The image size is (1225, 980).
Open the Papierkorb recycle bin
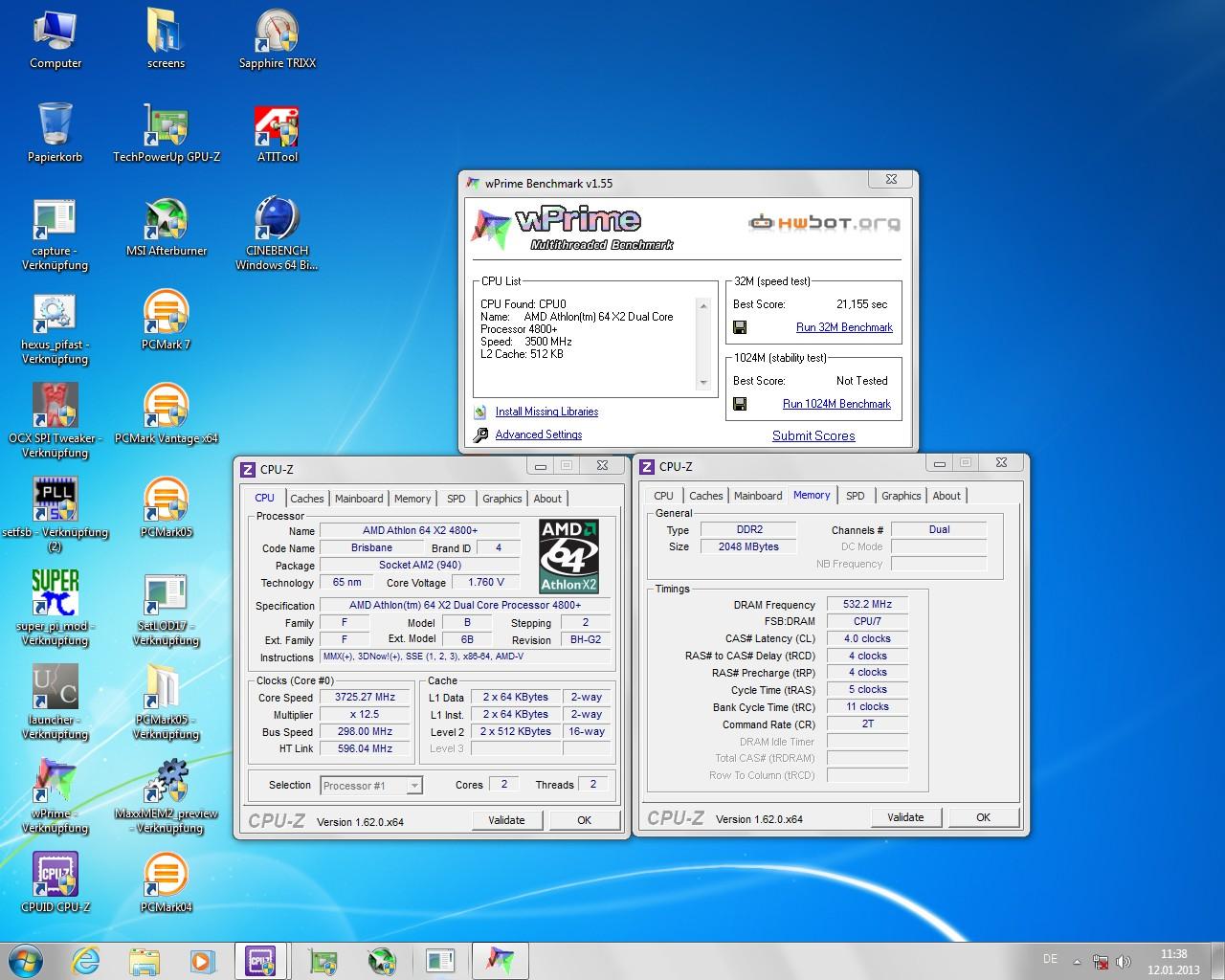[x=56, y=133]
